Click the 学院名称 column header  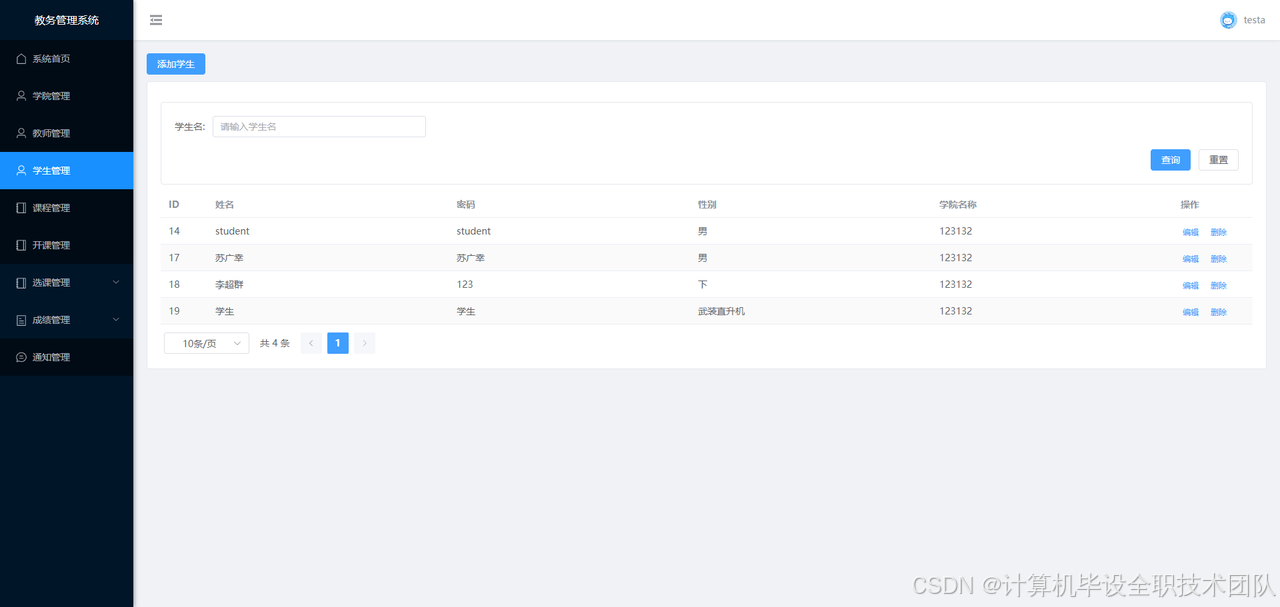click(x=958, y=204)
